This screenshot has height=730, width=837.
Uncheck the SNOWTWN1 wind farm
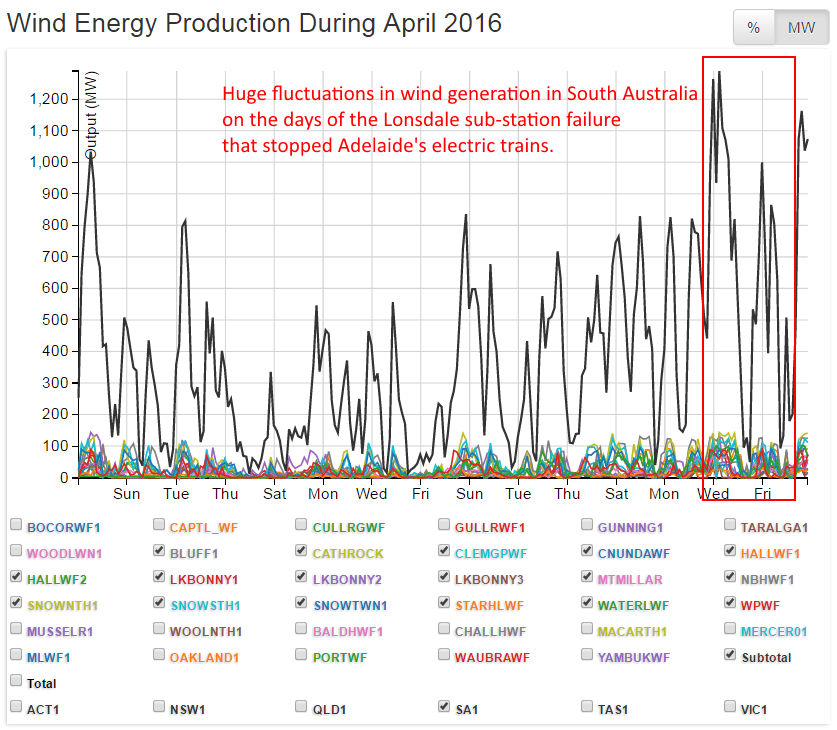[x=300, y=604]
